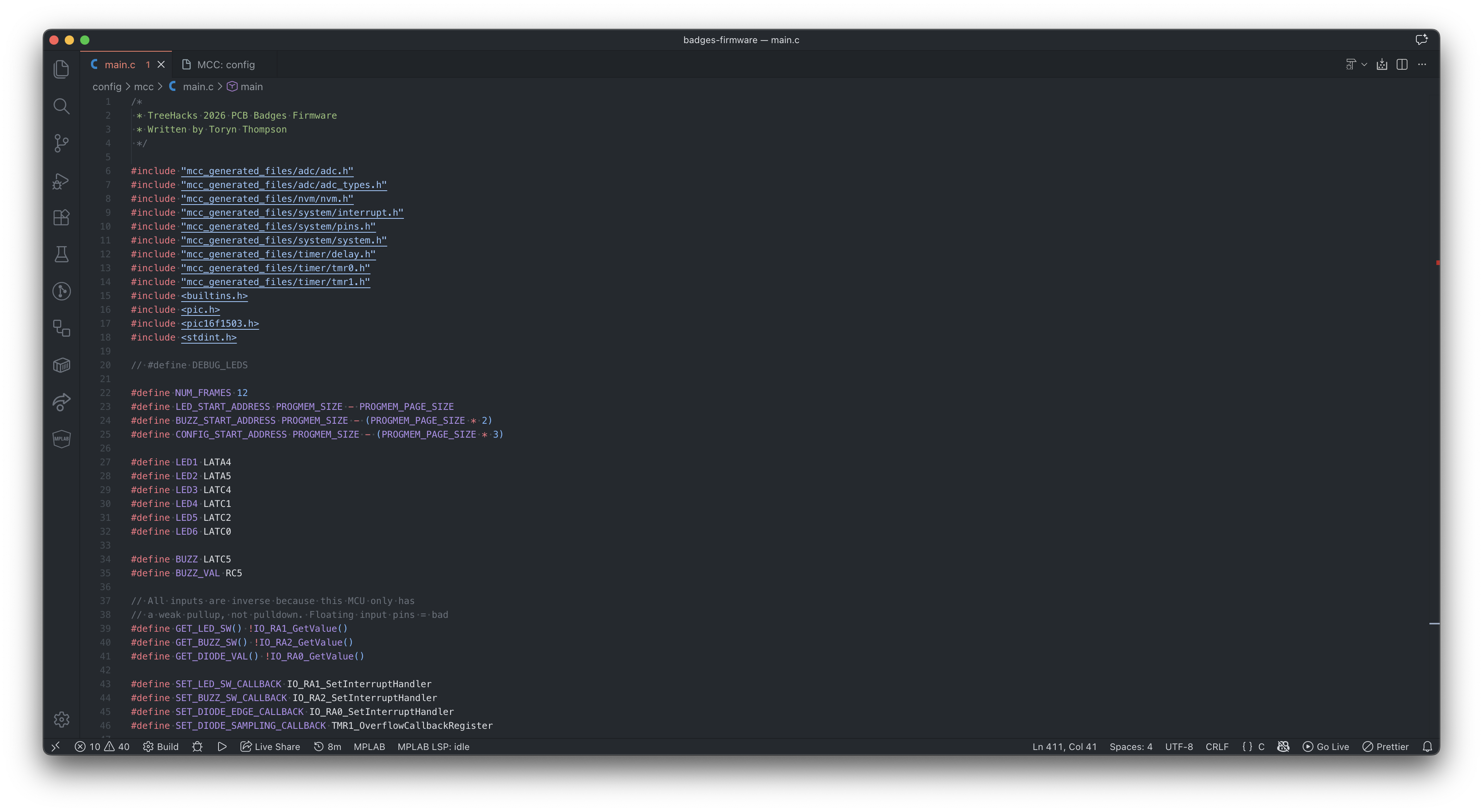Open the Testing flask icon
This screenshot has width=1483, height=812.
point(61,254)
